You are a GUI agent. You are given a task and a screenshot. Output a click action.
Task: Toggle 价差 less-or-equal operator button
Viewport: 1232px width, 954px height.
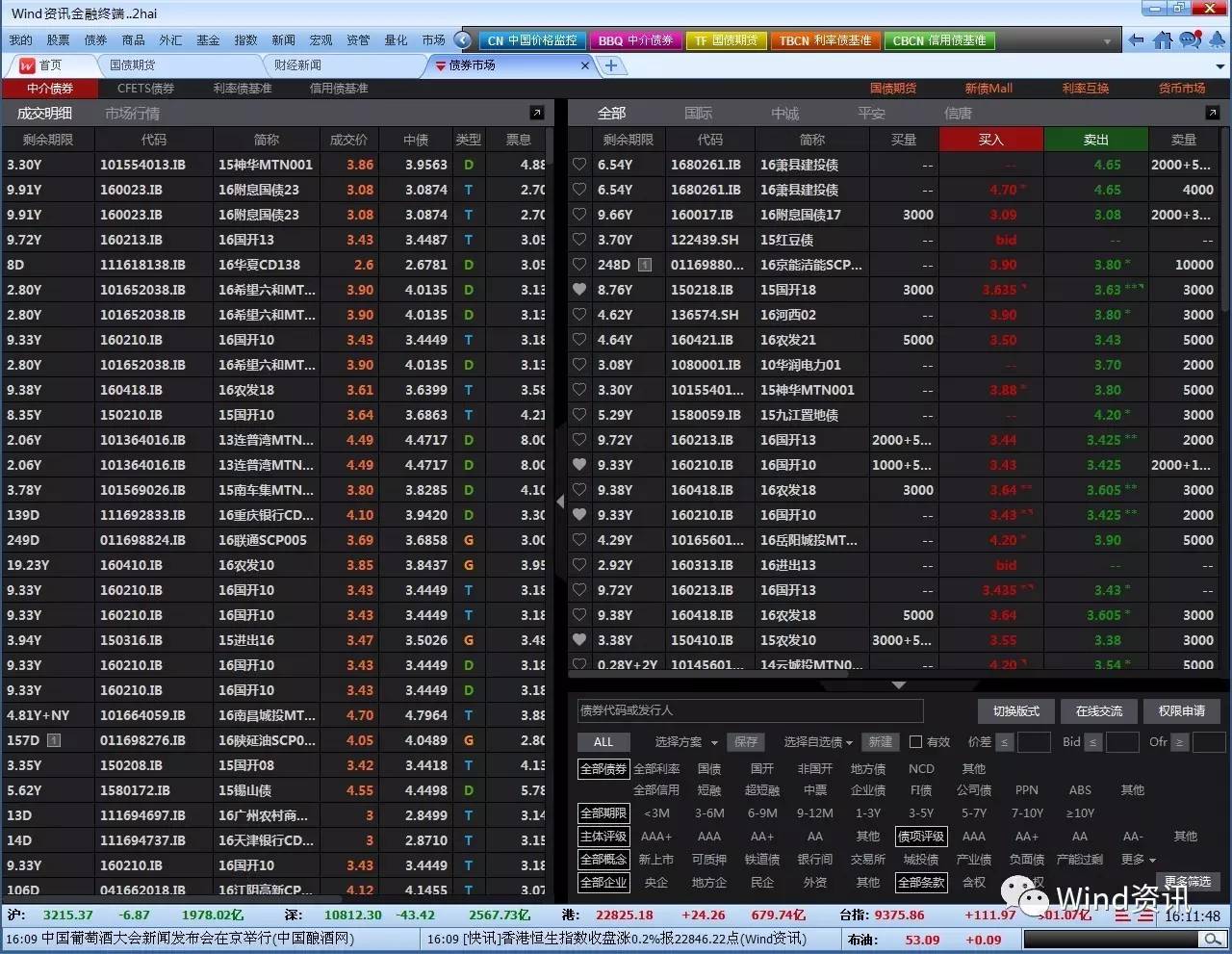[1004, 742]
